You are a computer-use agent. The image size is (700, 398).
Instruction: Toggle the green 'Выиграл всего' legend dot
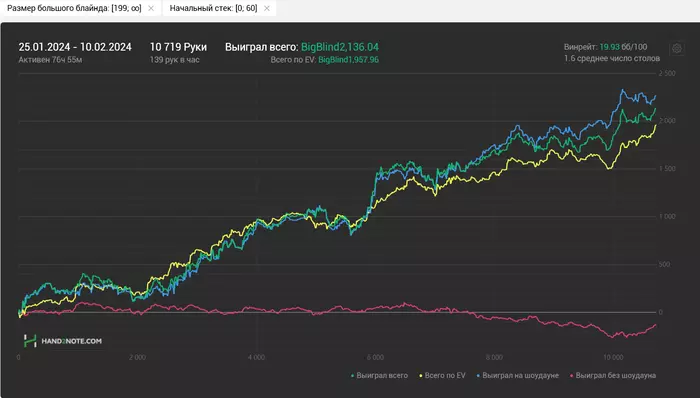coord(353,376)
